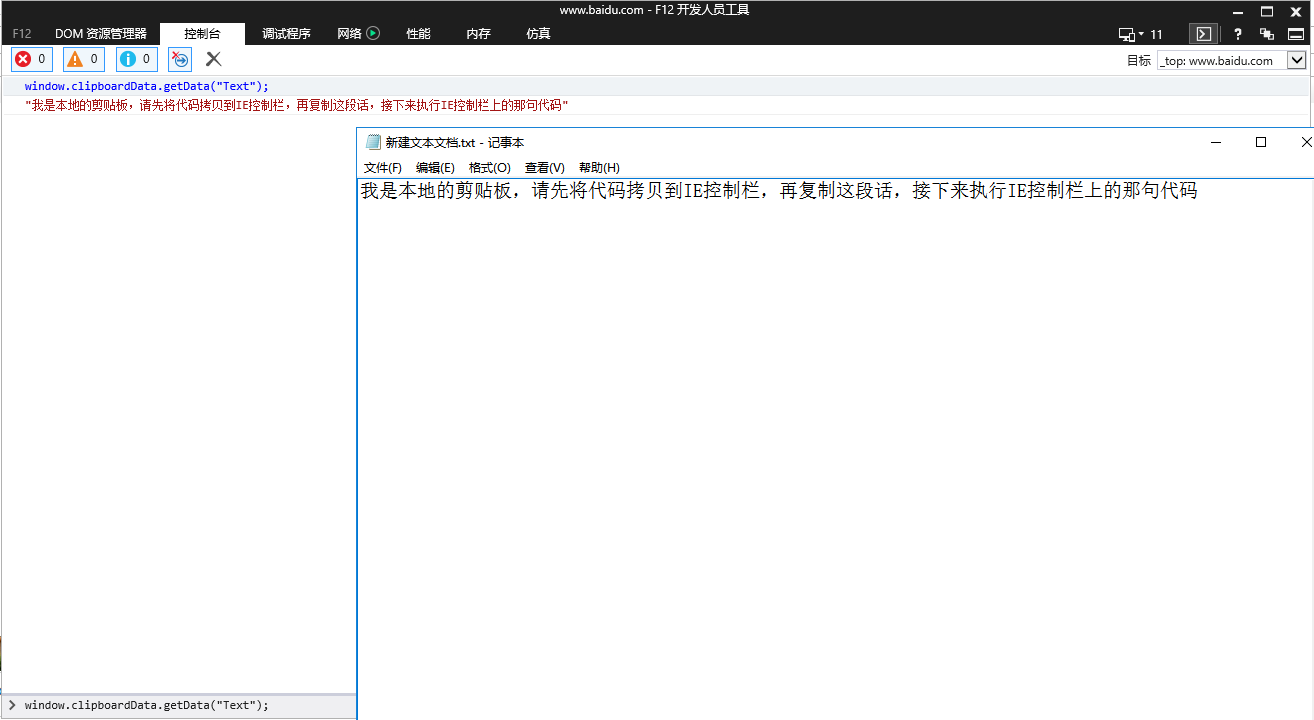Click the Chinese text line in the Notepad editor
Screen dimensions: 1314x720
(779, 191)
